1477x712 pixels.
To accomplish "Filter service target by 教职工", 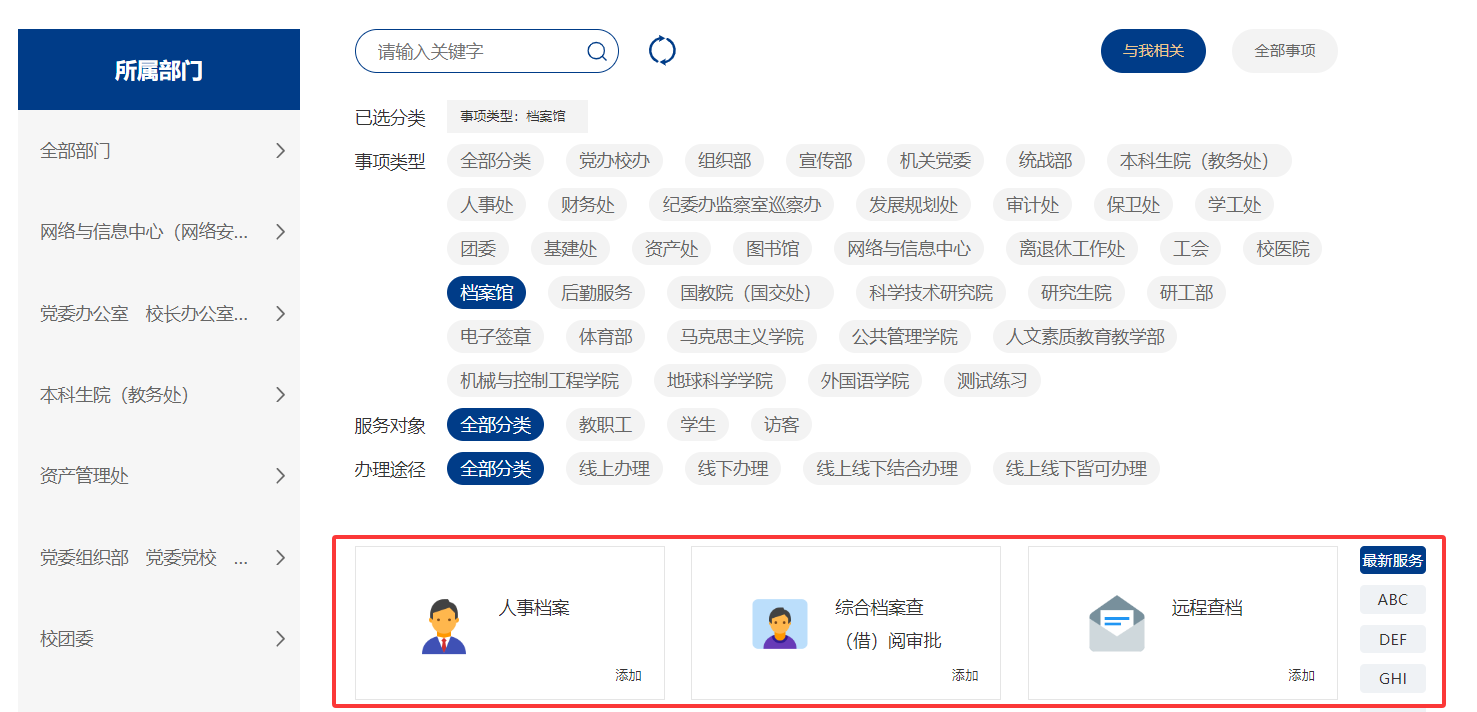I will (x=605, y=425).
